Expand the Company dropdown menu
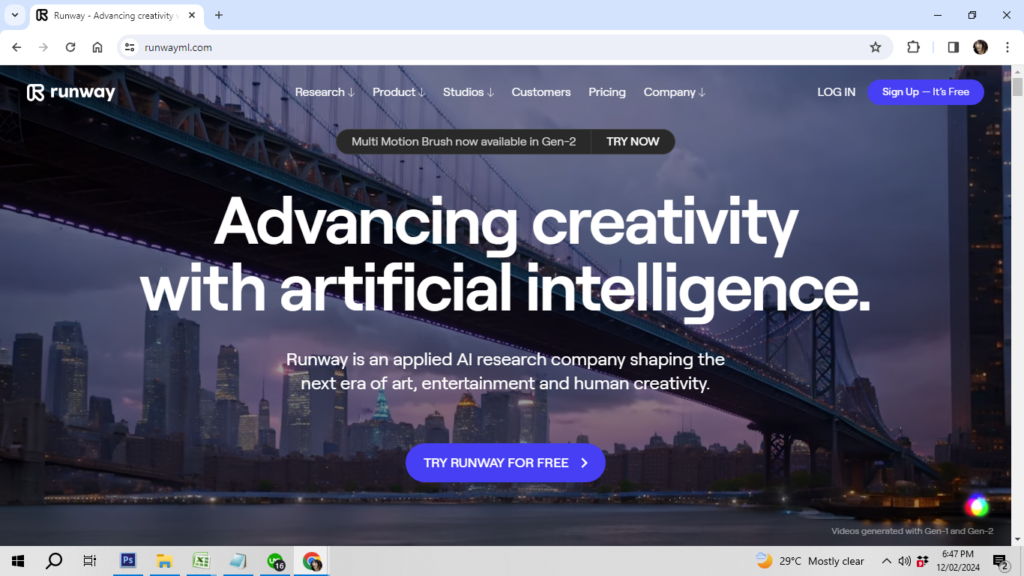This screenshot has height=576, width=1024. coord(674,92)
